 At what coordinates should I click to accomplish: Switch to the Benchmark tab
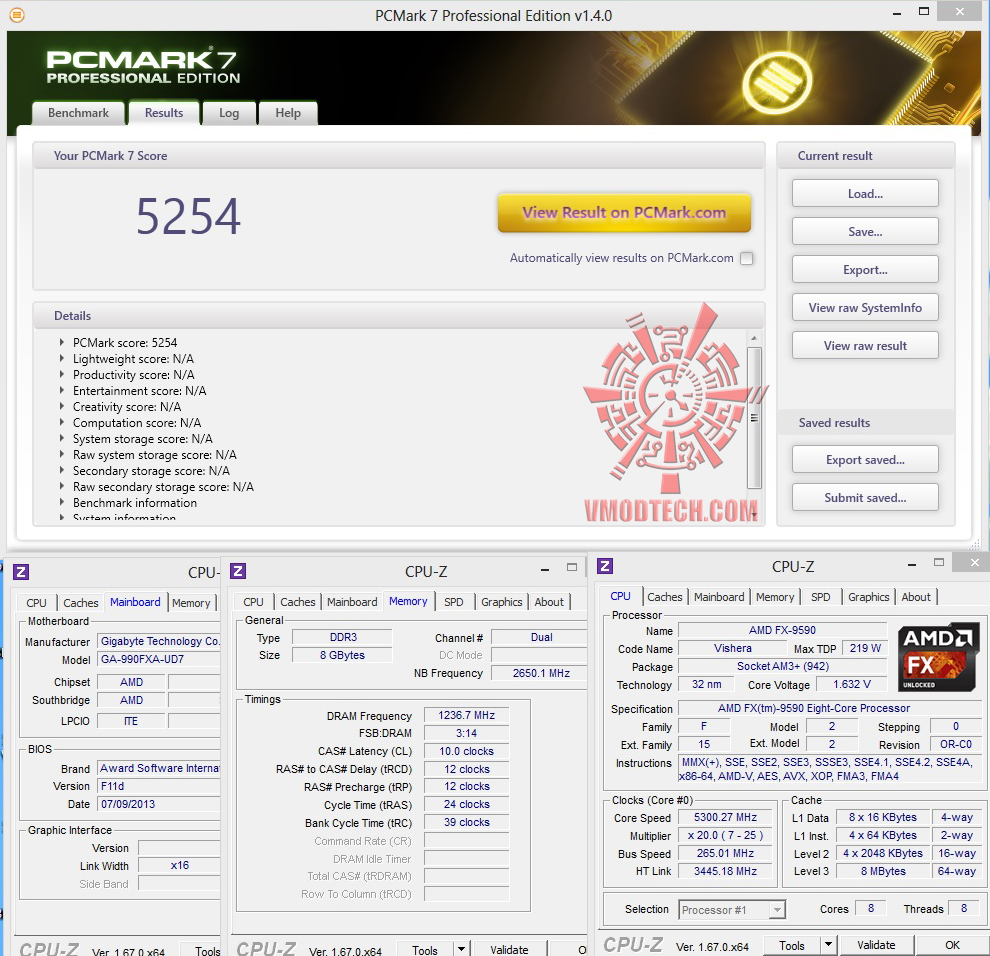point(78,113)
